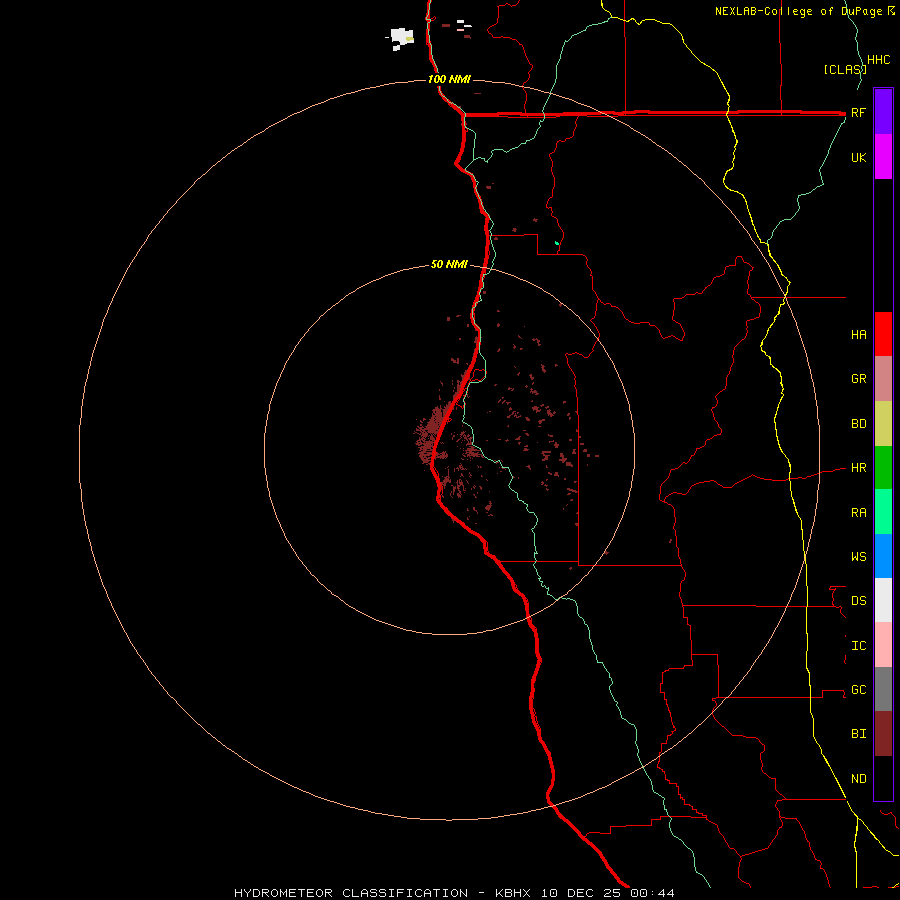This screenshot has height=900, width=900.
Task: Click the 'RA' legend label
Action: pos(859,513)
